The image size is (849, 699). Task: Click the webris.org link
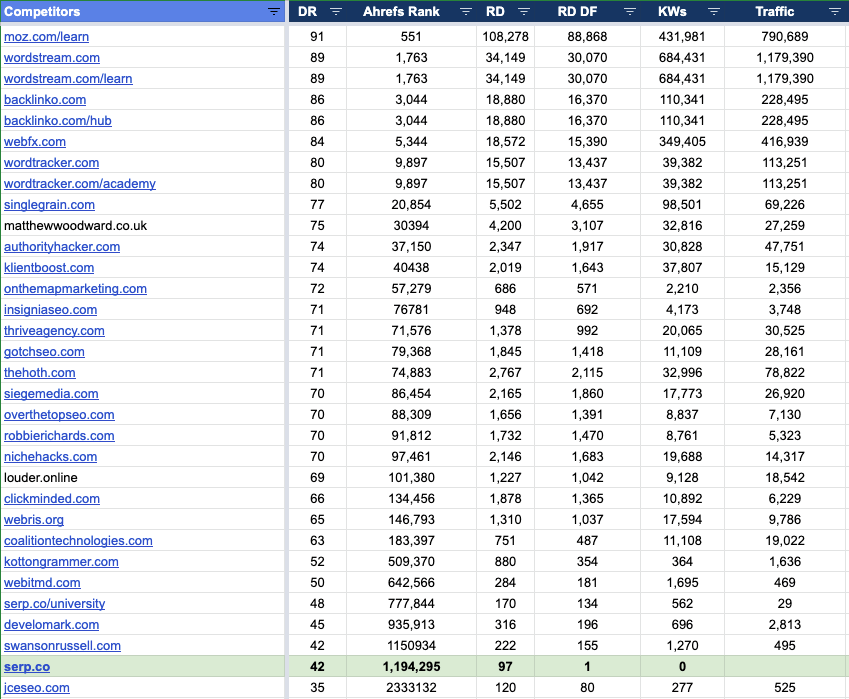(x=34, y=520)
